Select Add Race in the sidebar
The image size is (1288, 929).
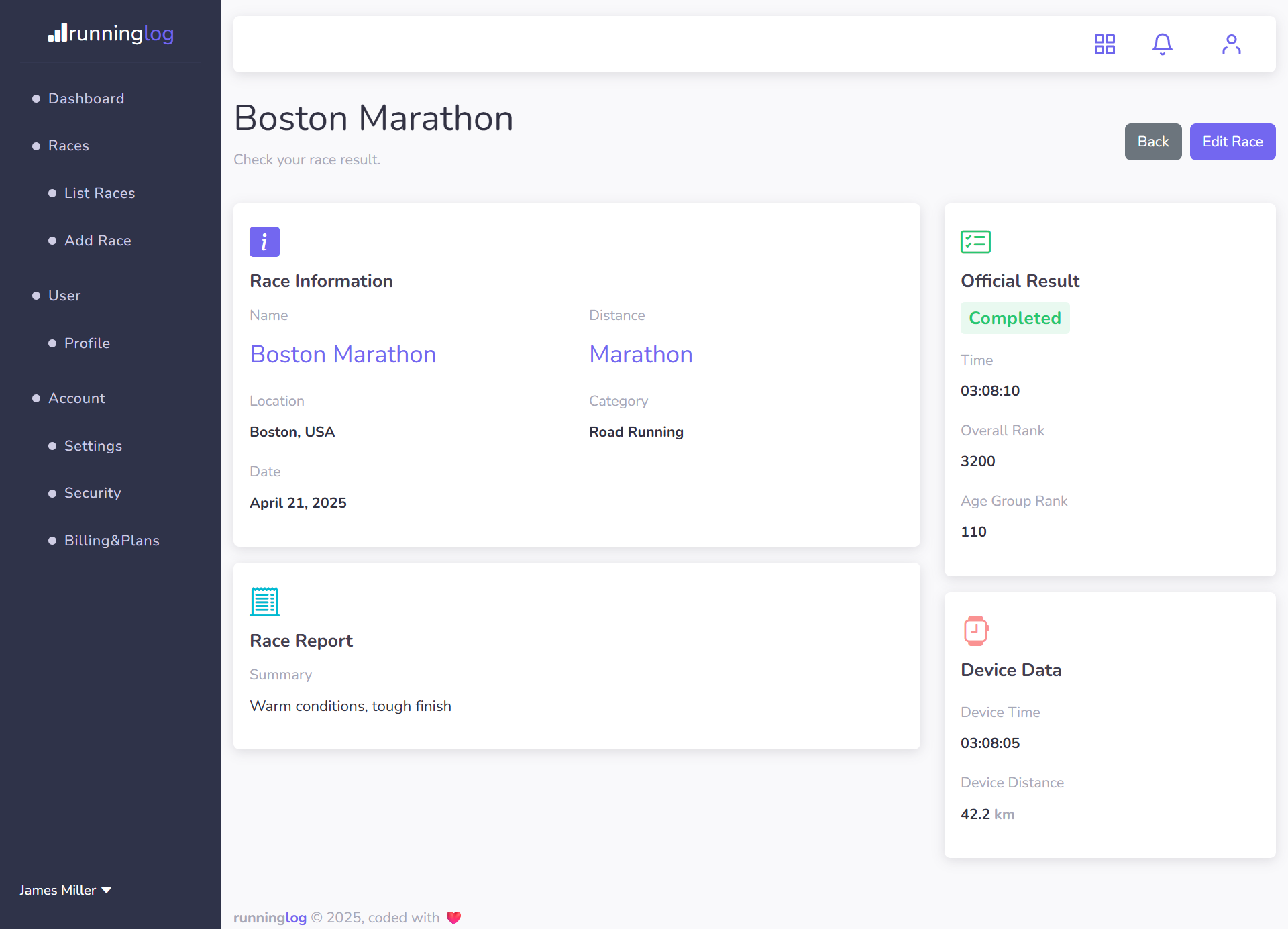[97, 241]
